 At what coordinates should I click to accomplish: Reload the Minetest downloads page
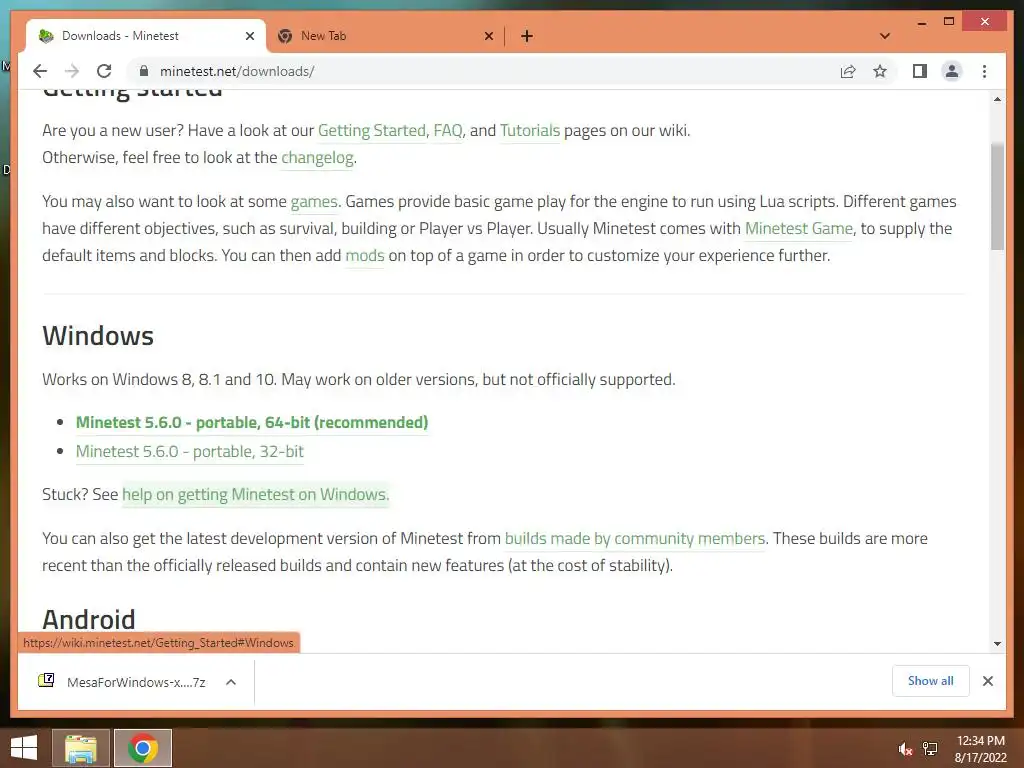coord(104,71)
